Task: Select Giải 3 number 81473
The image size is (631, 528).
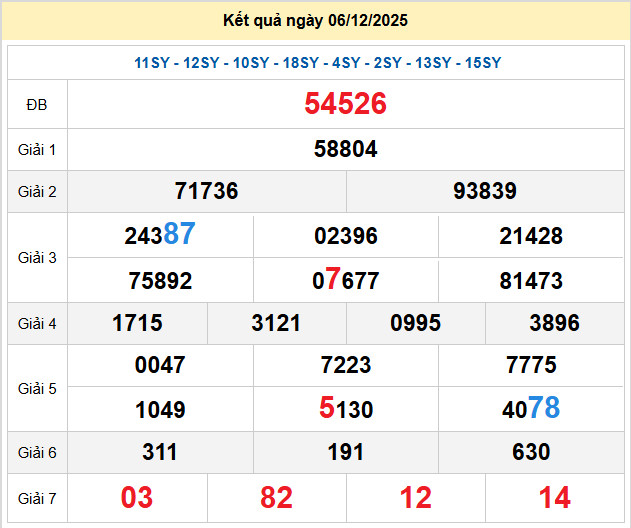Action: (530, 281)
